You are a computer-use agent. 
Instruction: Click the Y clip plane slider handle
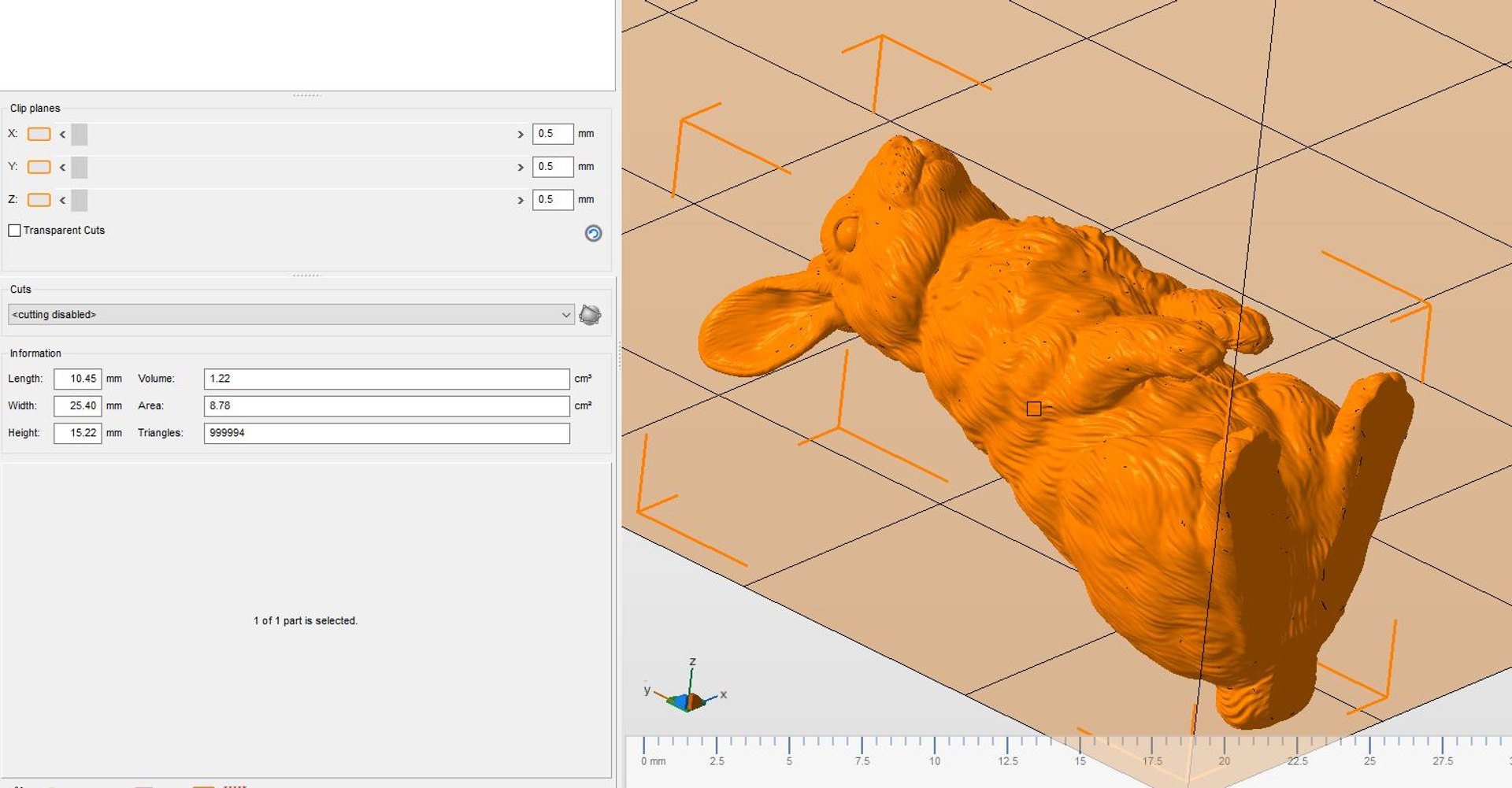[79, 168]
